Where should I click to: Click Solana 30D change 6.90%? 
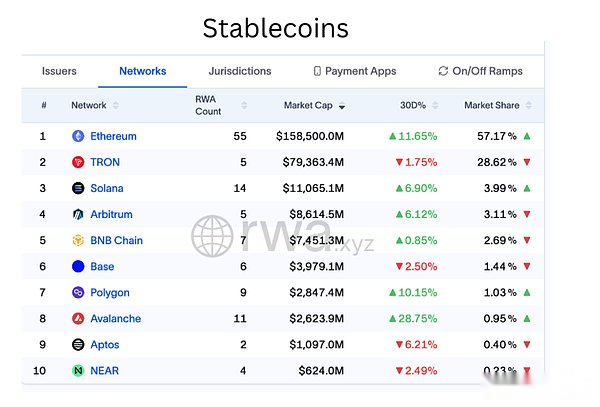(416, 188)
